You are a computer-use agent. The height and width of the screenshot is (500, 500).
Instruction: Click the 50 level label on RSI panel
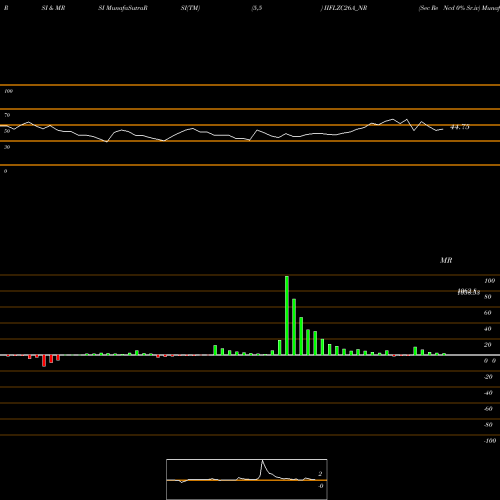point(7,131)
